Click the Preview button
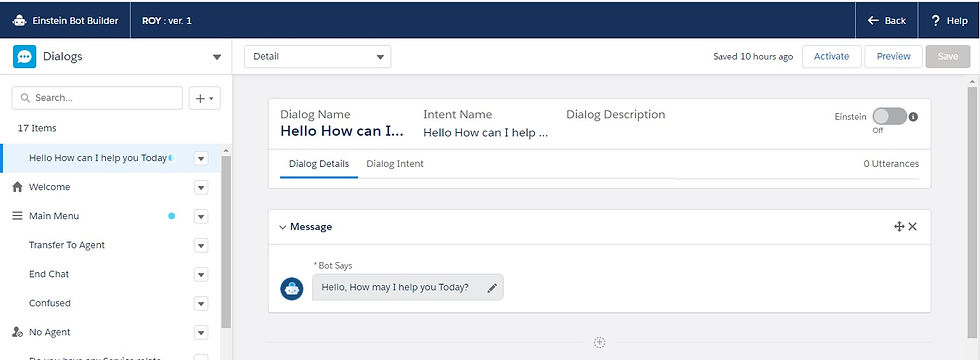This screenshot has width=980, height=360. tap(894, 56)
